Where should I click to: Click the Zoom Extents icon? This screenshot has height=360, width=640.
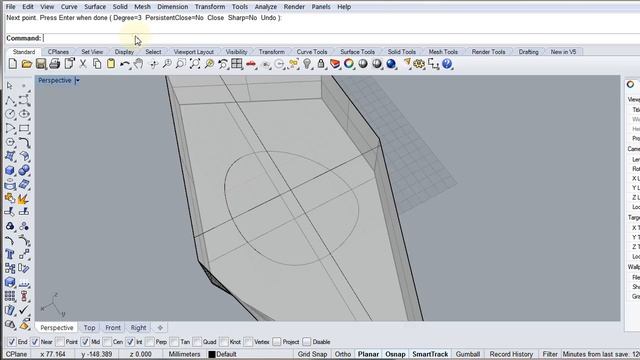[195, 64]
